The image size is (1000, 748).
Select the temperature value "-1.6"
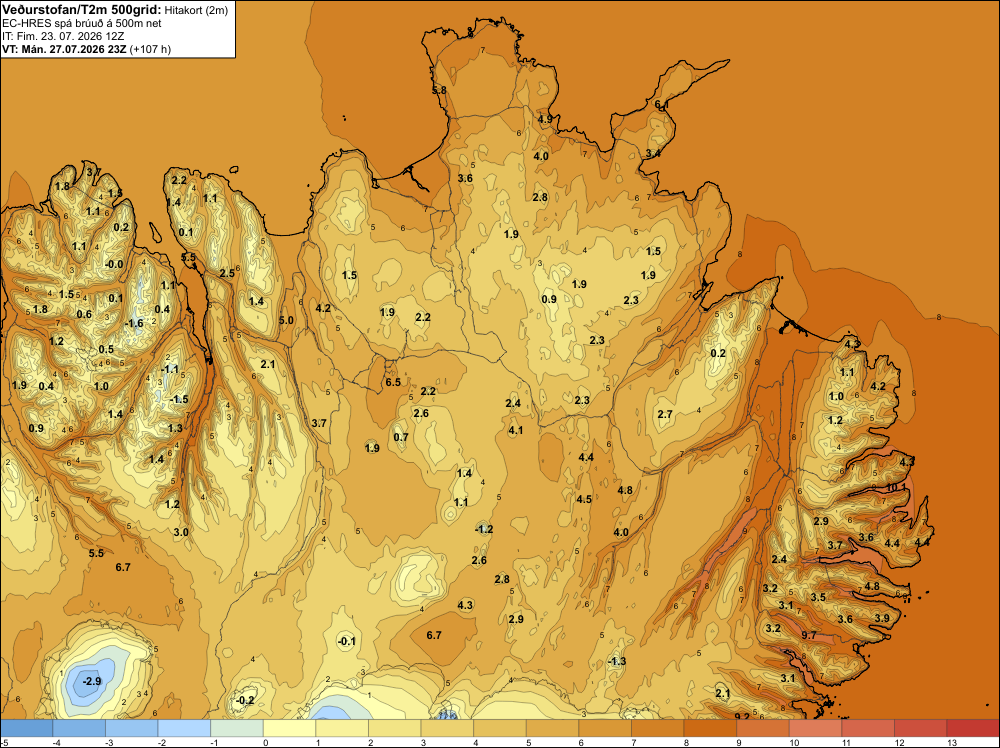click(x=134, y=323)
